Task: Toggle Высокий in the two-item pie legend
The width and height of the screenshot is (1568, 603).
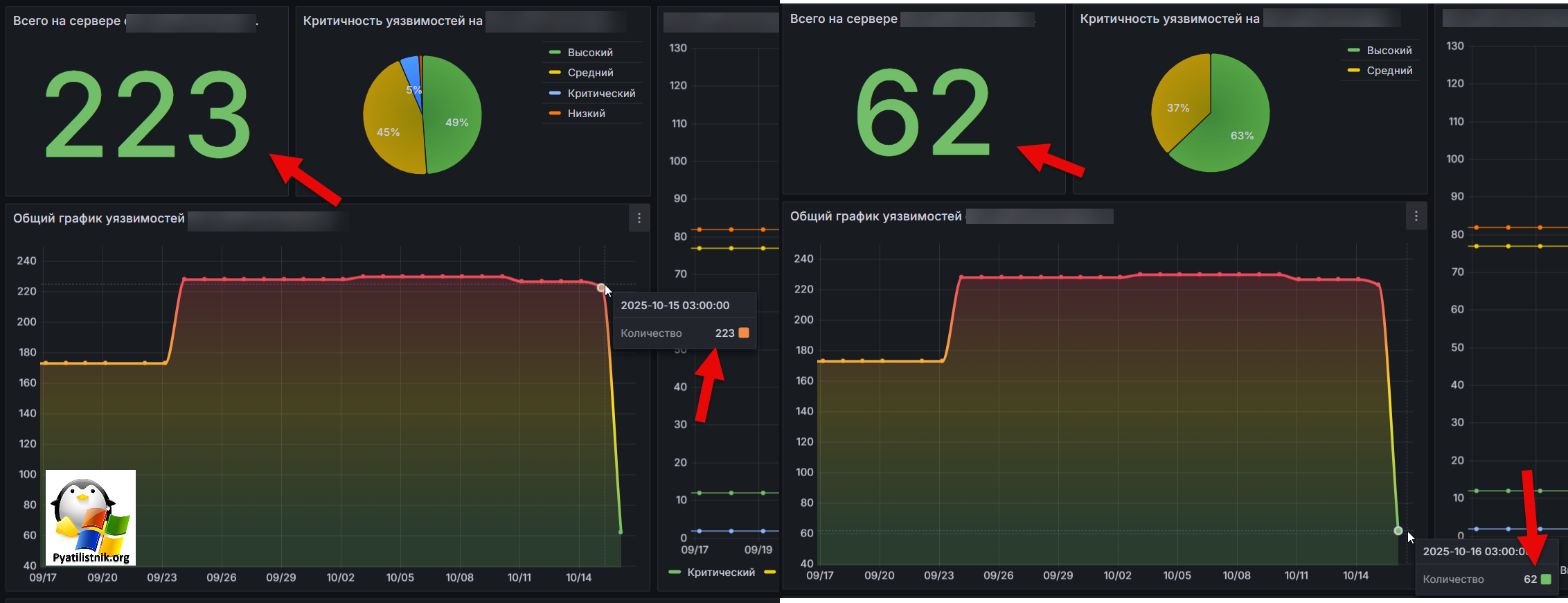Action: point(1389,51)
